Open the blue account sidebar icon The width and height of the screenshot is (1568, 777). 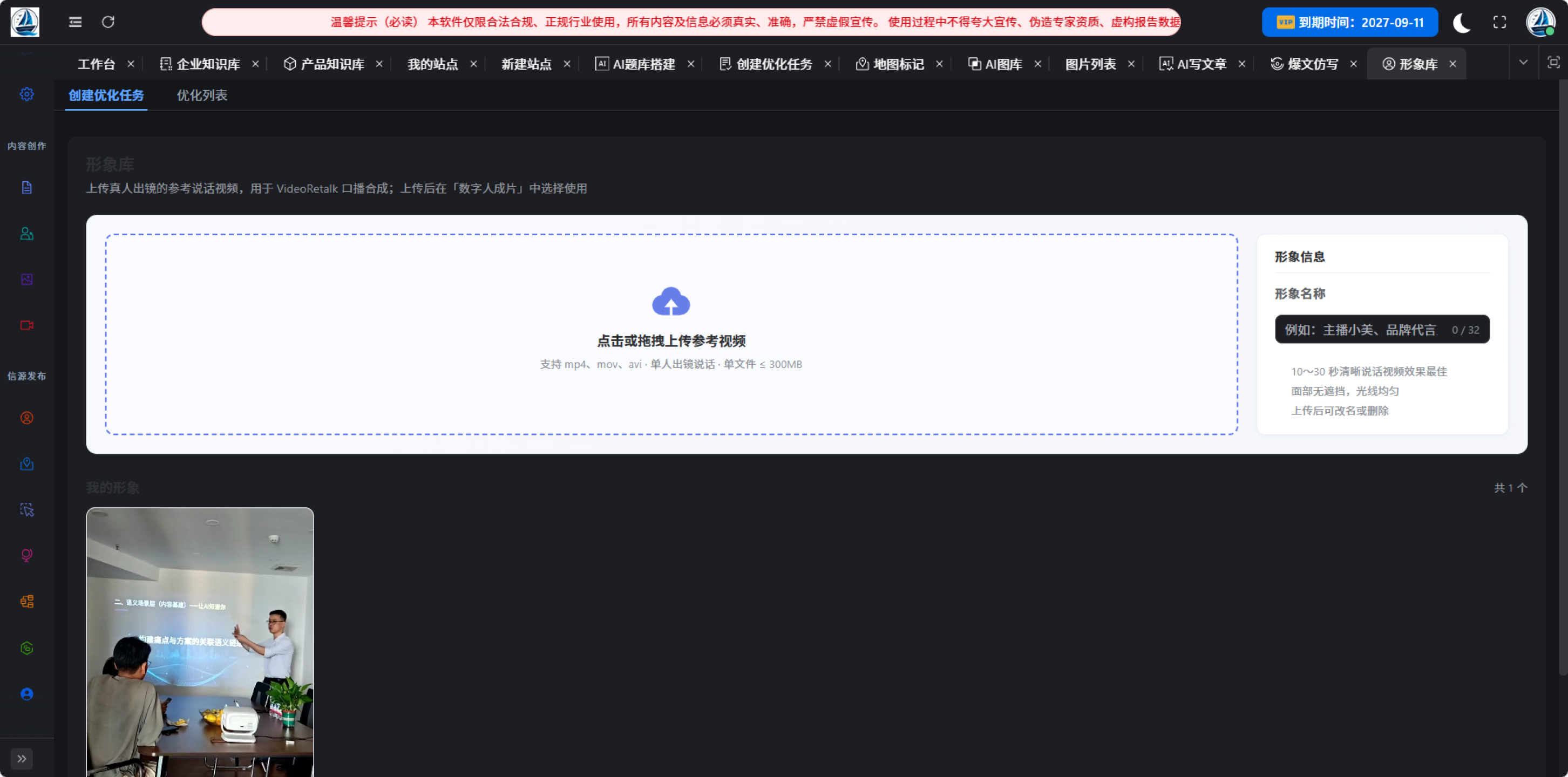point(27,694)
